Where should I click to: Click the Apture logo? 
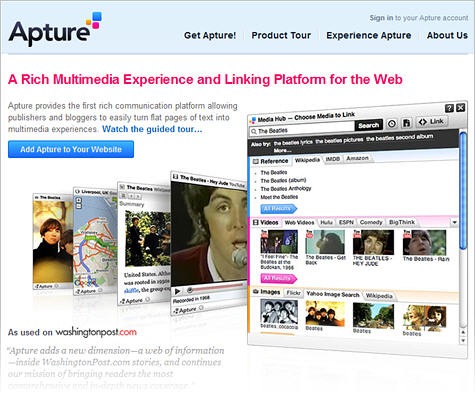(x=55, y=29)
